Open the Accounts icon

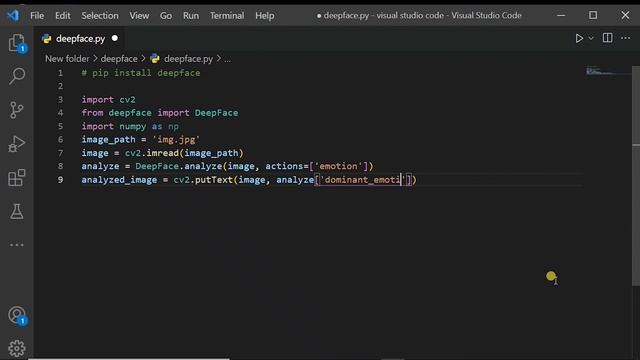[x=17, y=316]
